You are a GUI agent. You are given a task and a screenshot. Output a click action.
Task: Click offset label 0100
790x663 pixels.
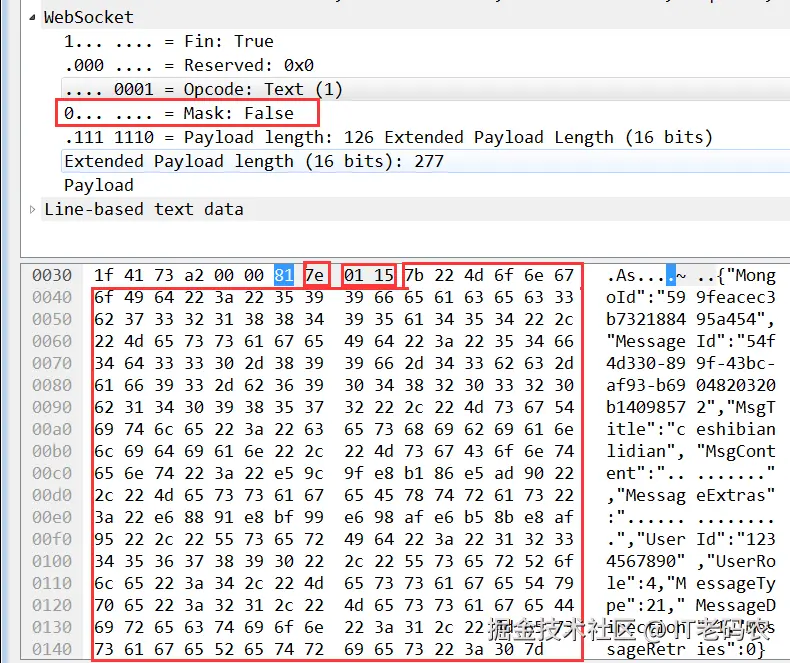tap(52, 561)
